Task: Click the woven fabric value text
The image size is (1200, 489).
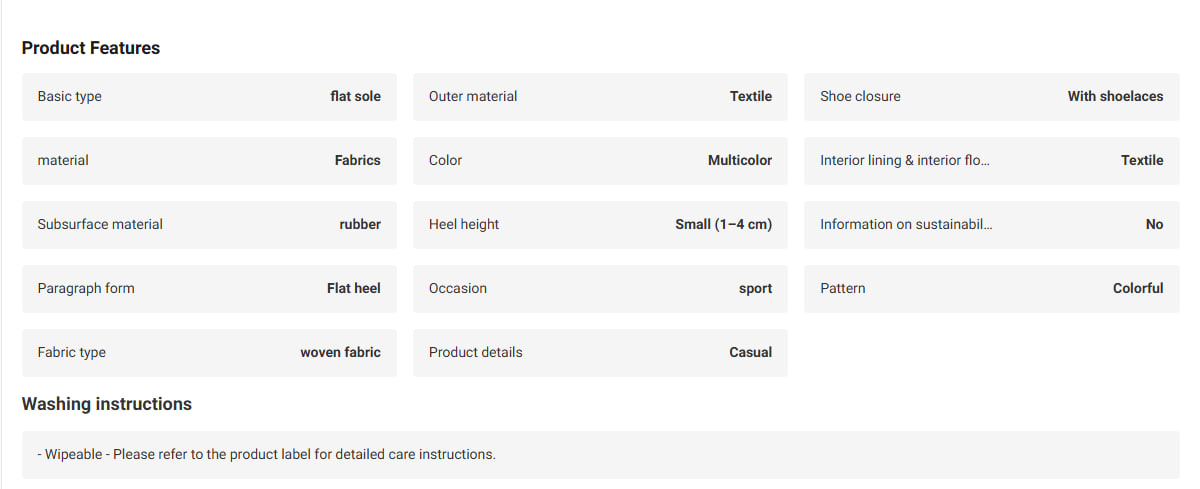Action: click(341, 352)
